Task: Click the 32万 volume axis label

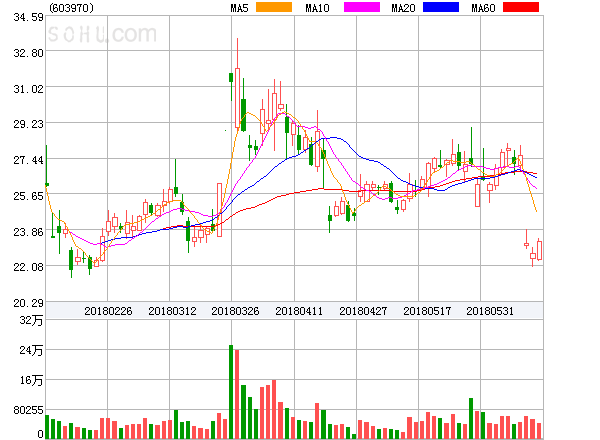Action: (x=31, y=320)
